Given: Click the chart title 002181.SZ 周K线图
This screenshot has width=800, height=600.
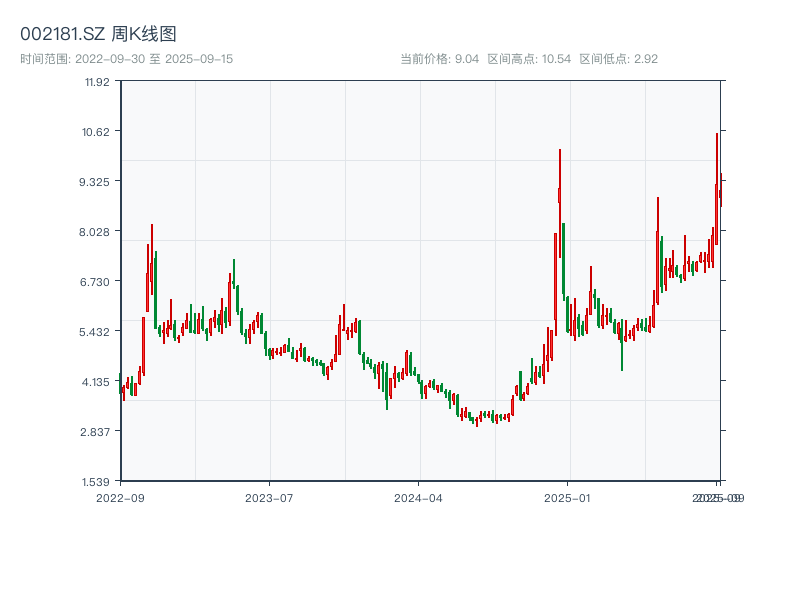Looking at the screenshot, I should (98, 34).
